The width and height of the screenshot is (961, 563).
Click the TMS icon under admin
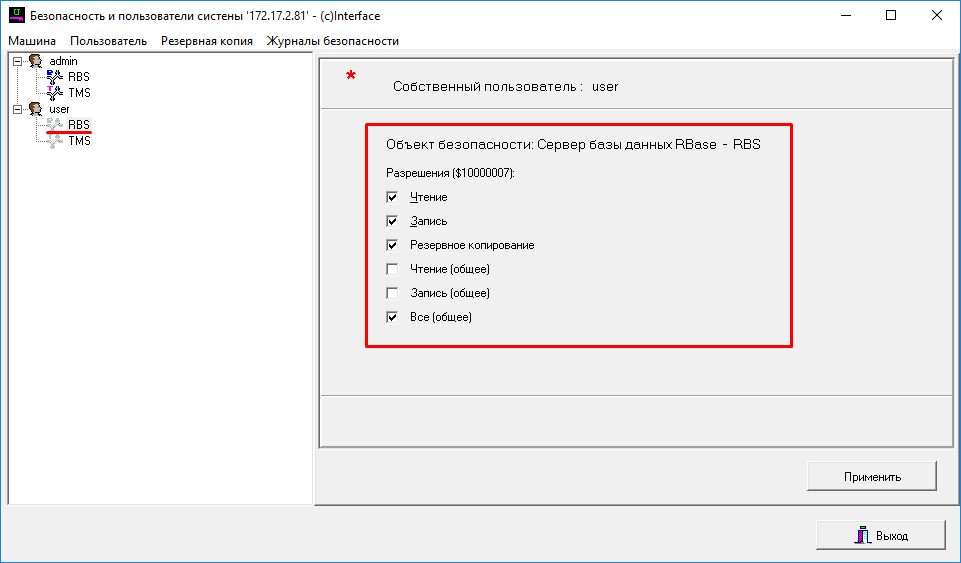pos(55,93)
